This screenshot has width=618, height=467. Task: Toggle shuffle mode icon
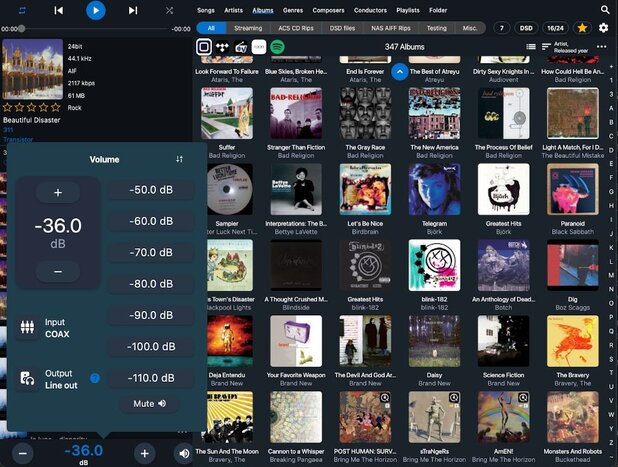coord(169,10)
